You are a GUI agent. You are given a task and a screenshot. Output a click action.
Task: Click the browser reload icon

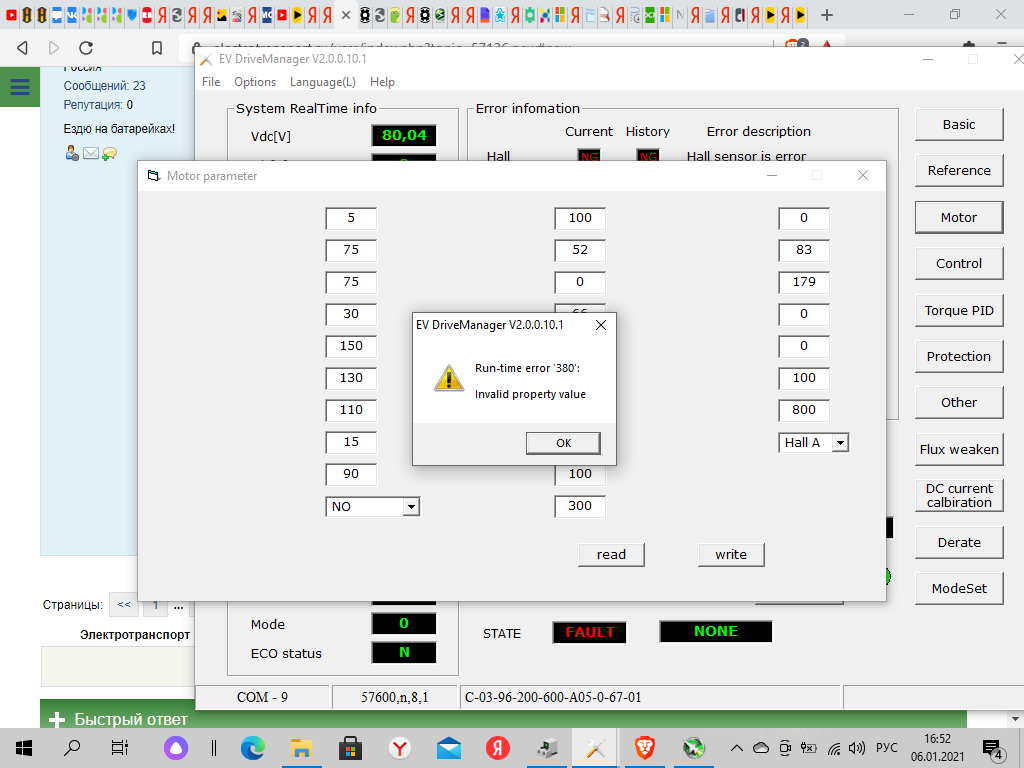click(86, 48)
